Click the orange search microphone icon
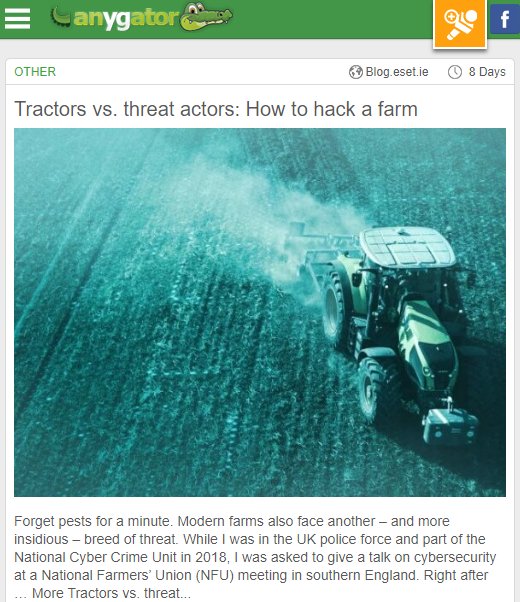The height and width of the screenshot is (602, 520). click(460, 24)
